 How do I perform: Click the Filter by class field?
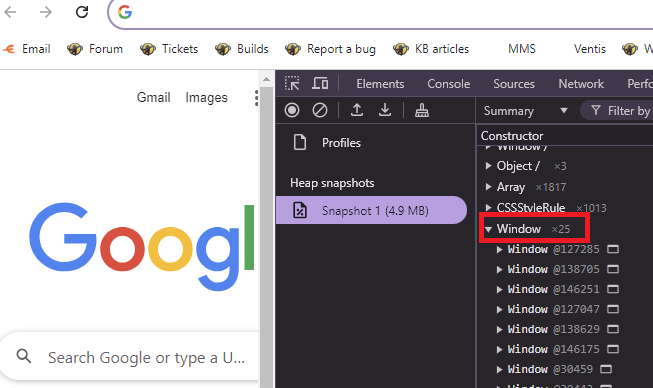pyautogui.click(x=617, y=111)
